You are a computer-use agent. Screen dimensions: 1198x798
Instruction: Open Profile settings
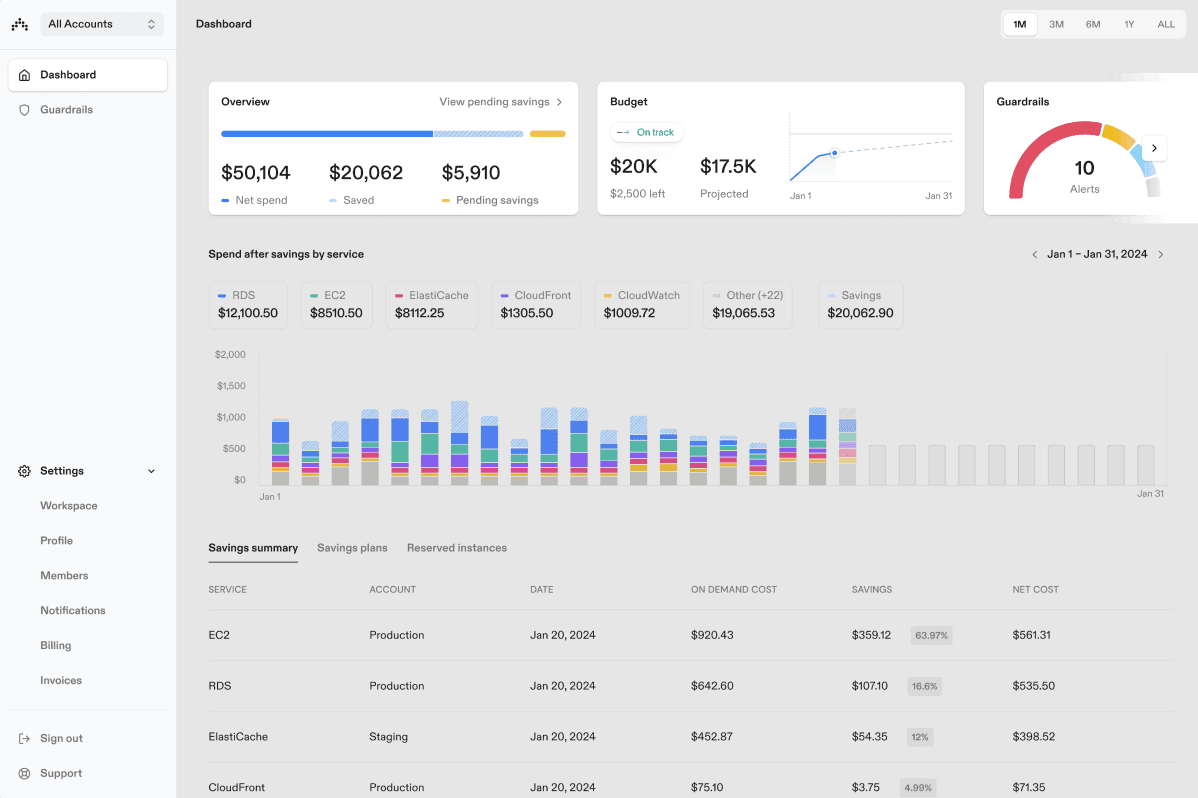[x=57, y=540]
